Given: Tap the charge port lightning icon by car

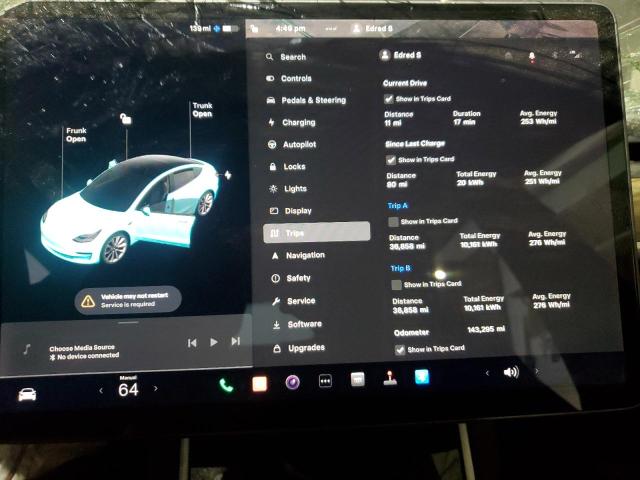Looking at the screenshot, I should click(228, 175).
